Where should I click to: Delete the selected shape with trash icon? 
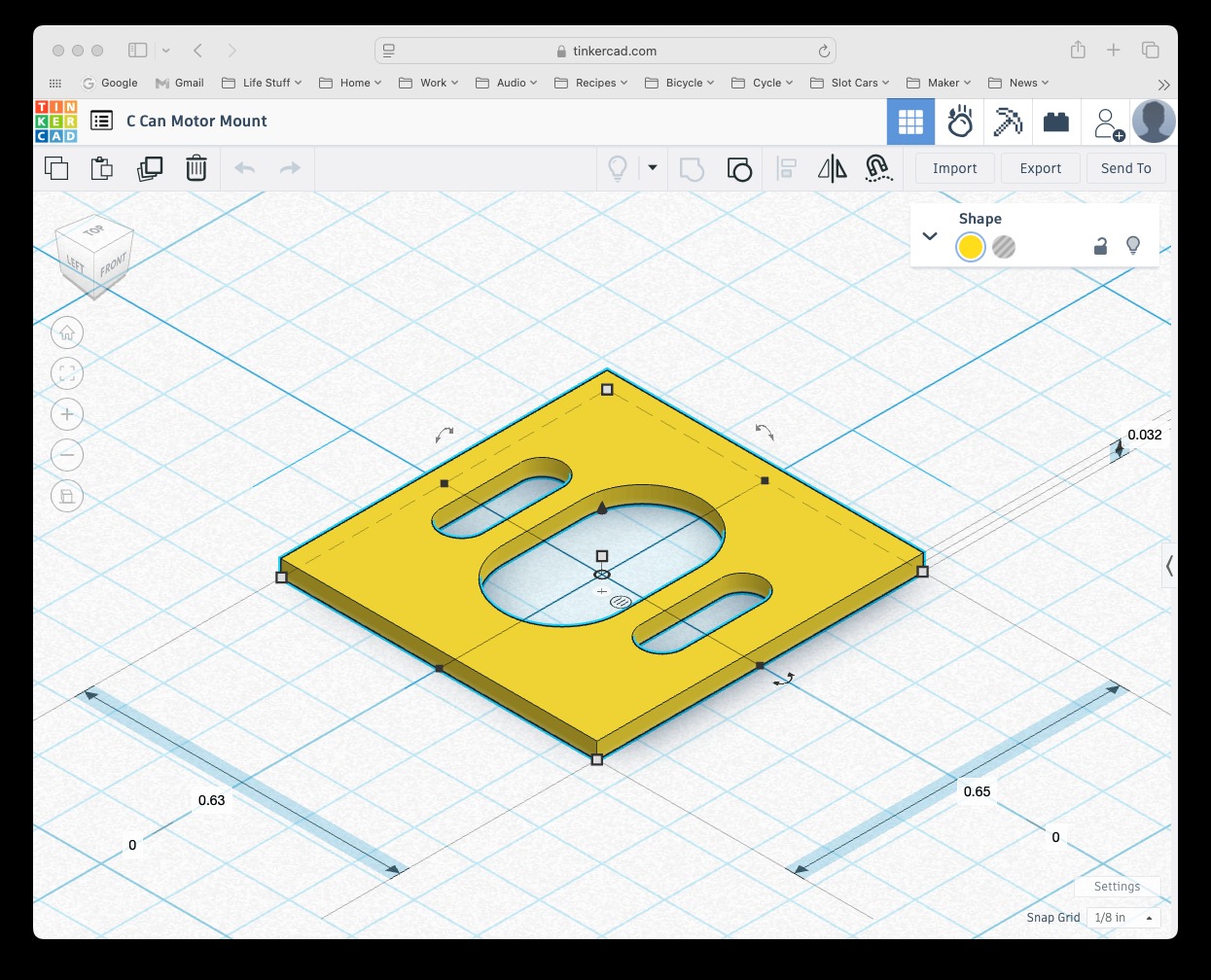pos(196,168)
